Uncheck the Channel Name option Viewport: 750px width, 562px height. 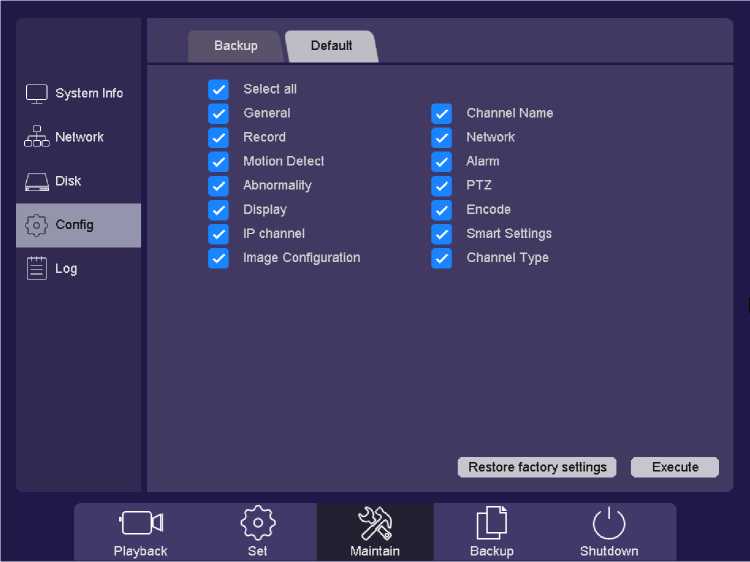442,113
